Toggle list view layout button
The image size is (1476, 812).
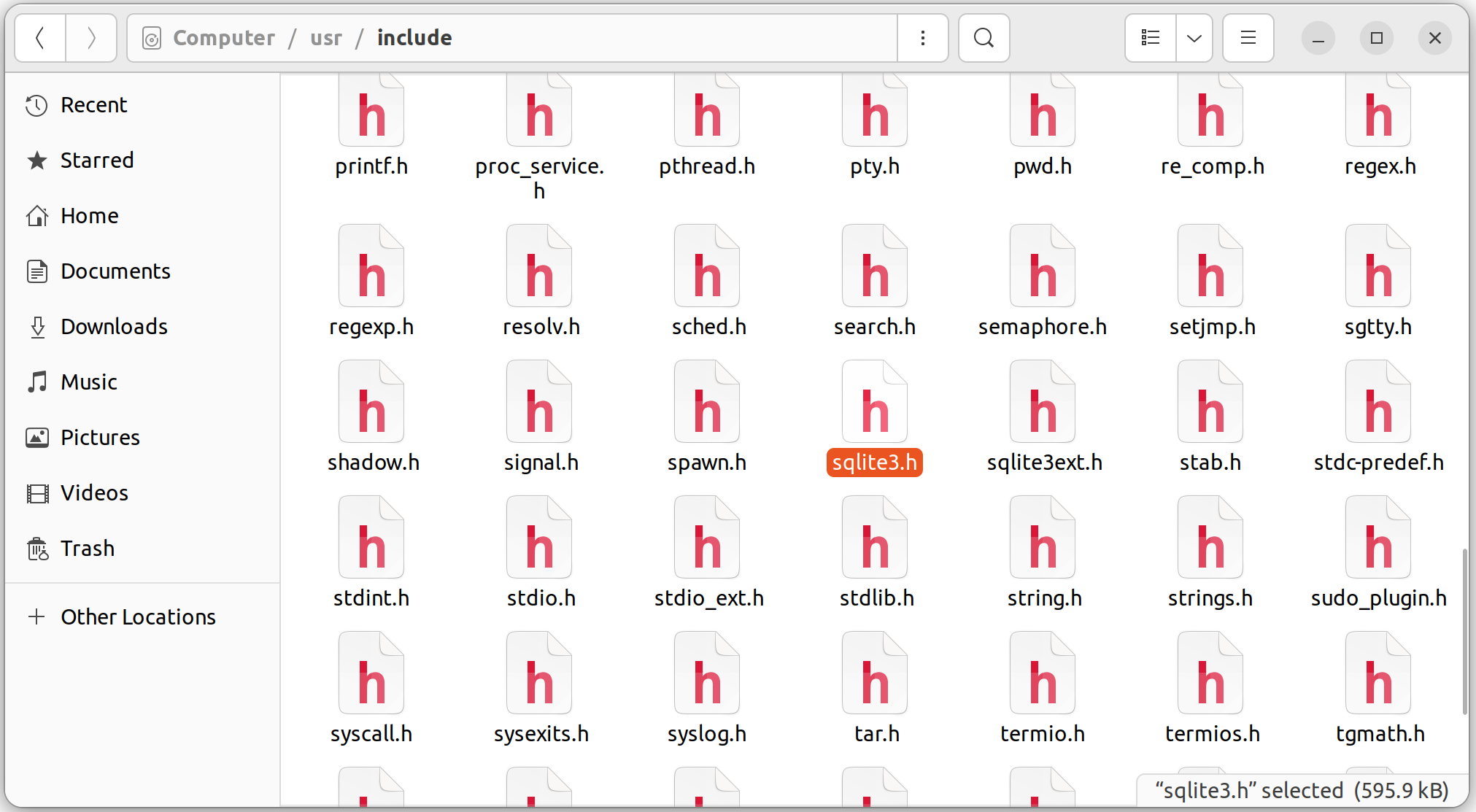point(1151,38)
